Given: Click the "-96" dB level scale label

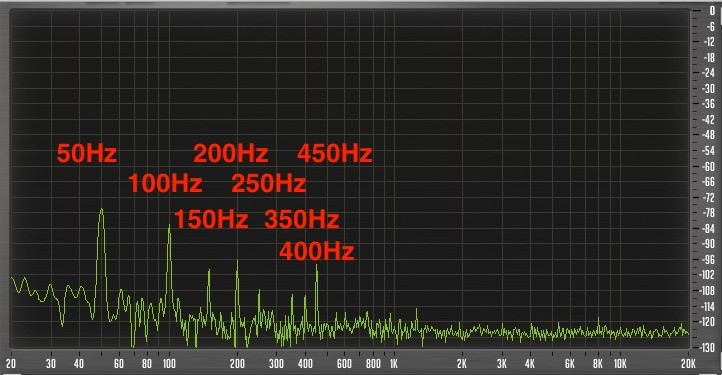Looking at the screenshot, I should [x=708, y=260].
